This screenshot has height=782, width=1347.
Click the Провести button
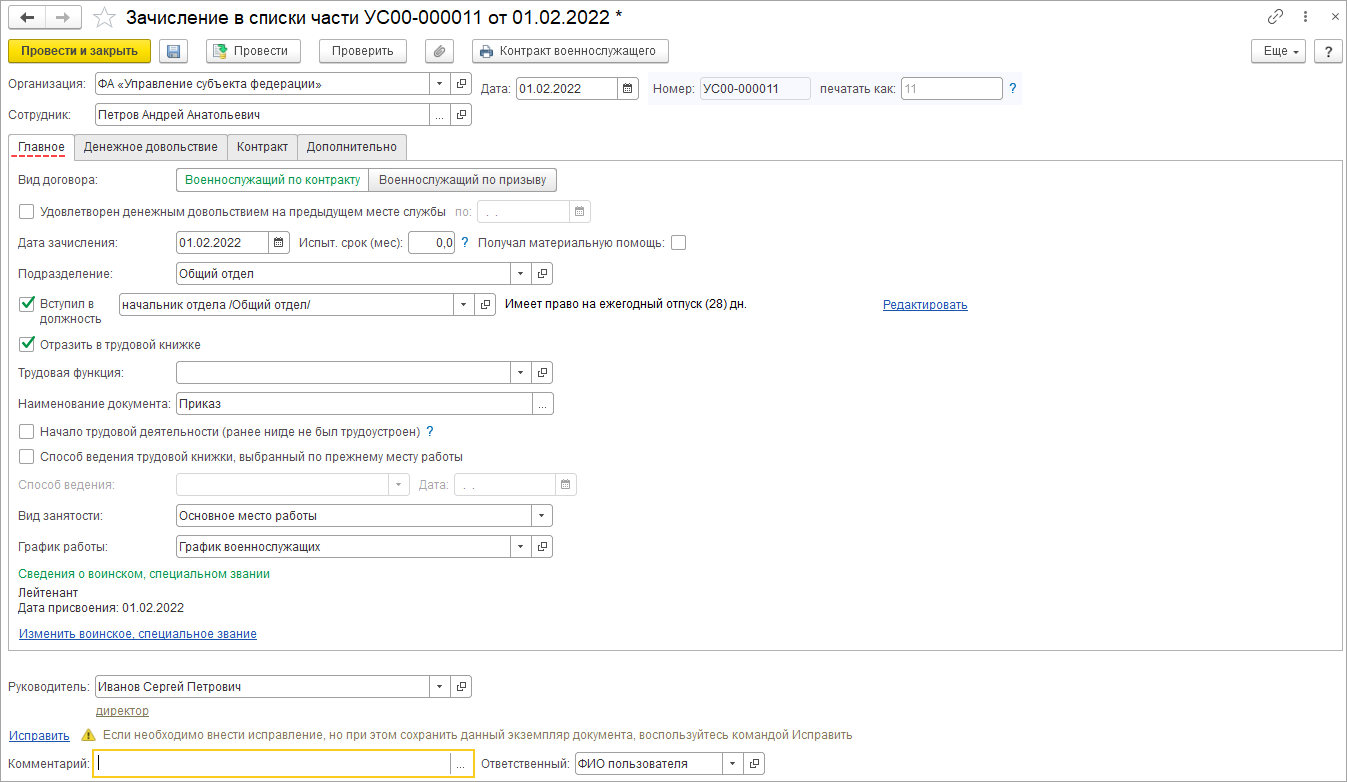(251, 51)
